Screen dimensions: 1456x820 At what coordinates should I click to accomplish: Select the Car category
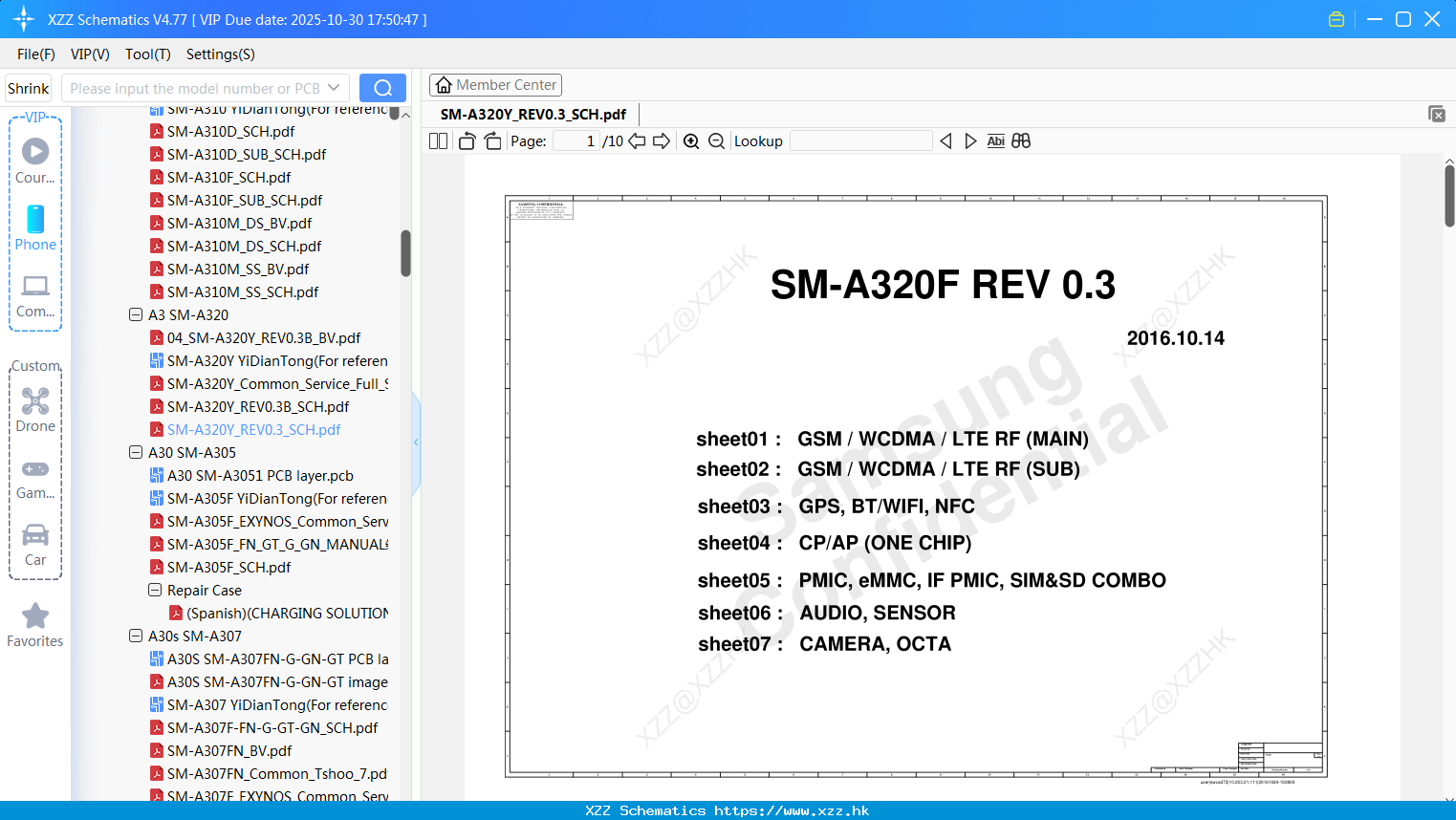[x=35, y=546]
